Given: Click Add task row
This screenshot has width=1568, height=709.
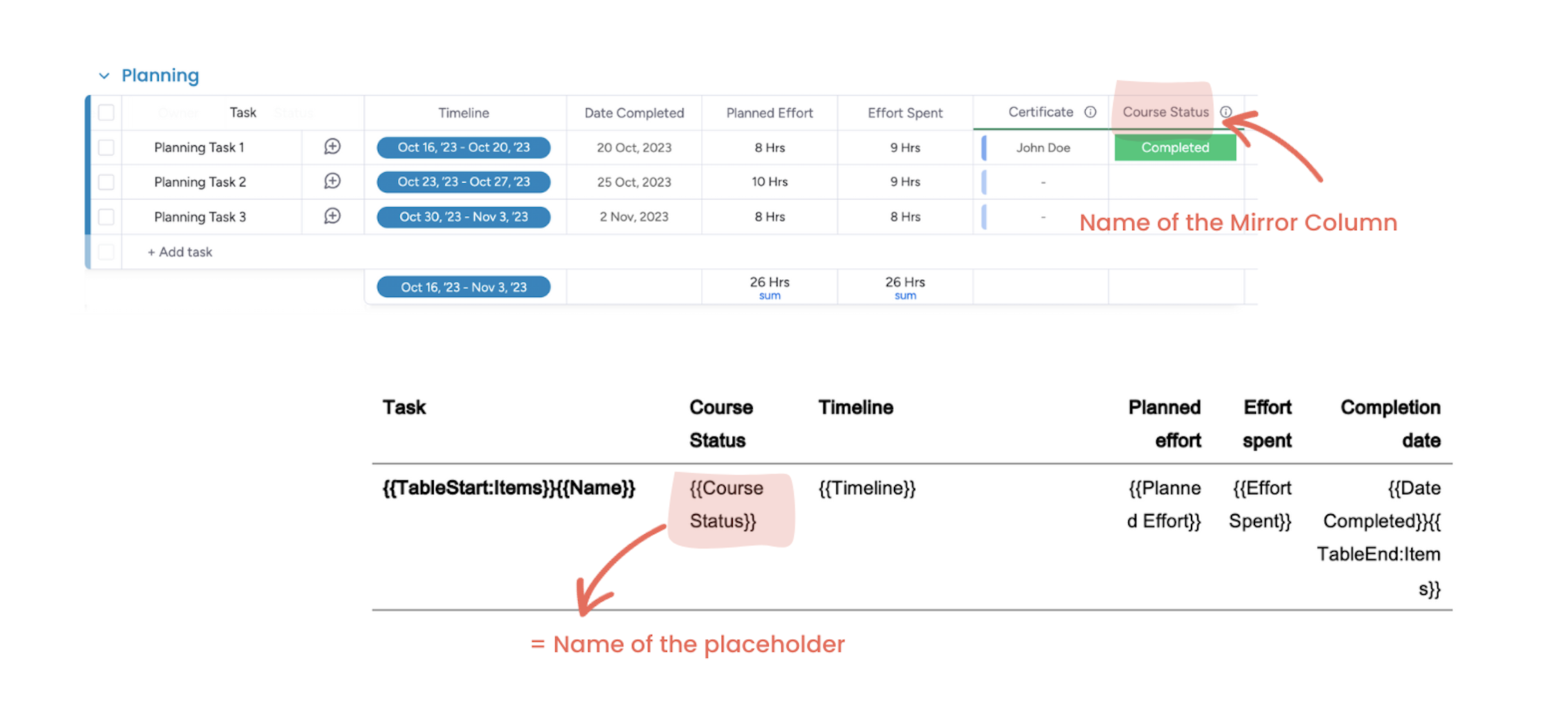Looking at the screenshot, I should point(180,252).
